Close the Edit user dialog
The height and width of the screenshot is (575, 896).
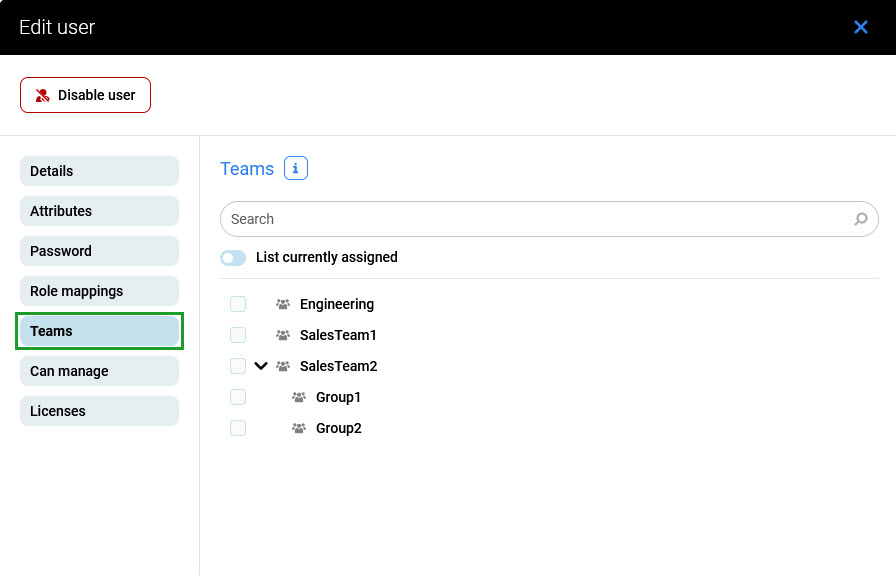coord(860,27)
